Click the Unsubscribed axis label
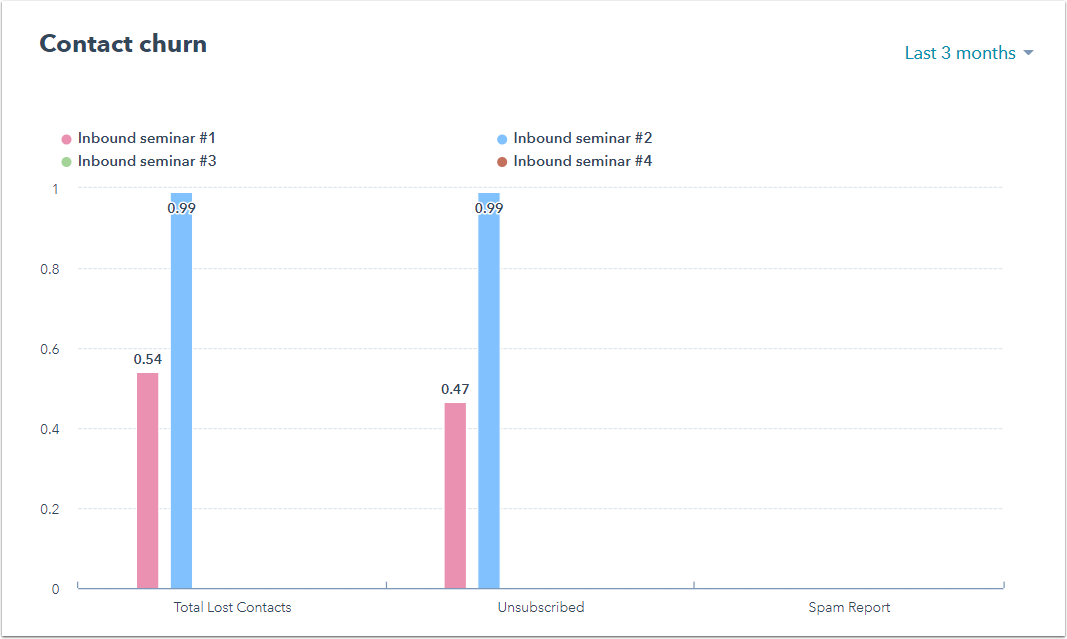 [541, 607]
